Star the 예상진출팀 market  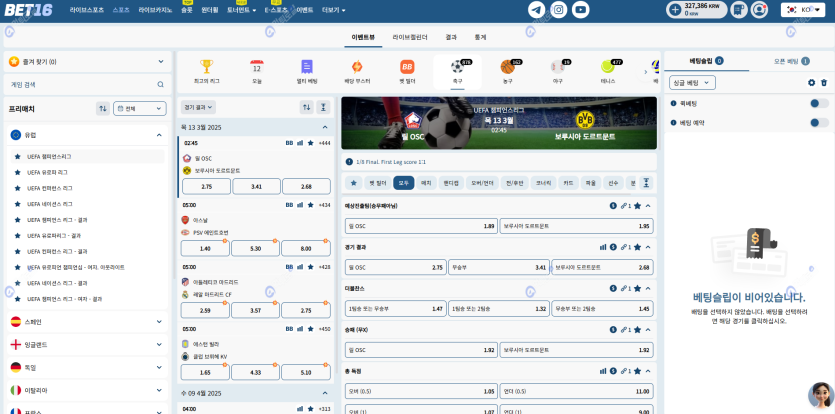637,206
